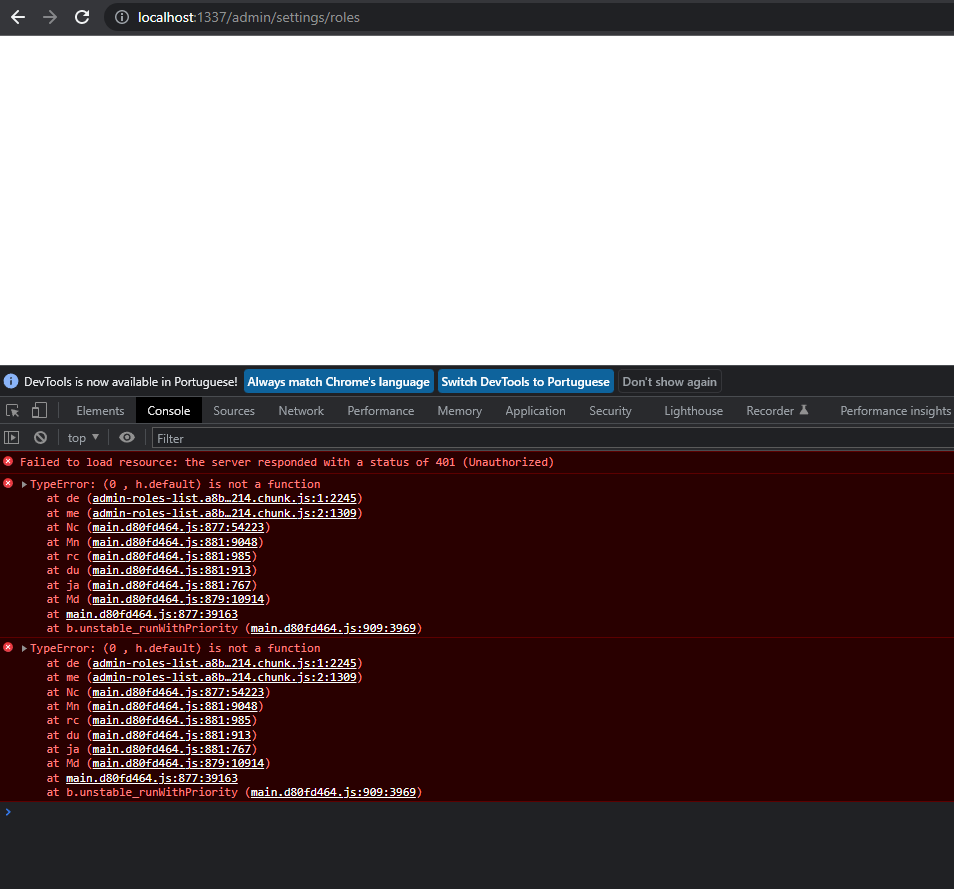Expand the second TypeError error details
Image resolution: width=954 pixels, height=889 pixels.
coord(23,647)
